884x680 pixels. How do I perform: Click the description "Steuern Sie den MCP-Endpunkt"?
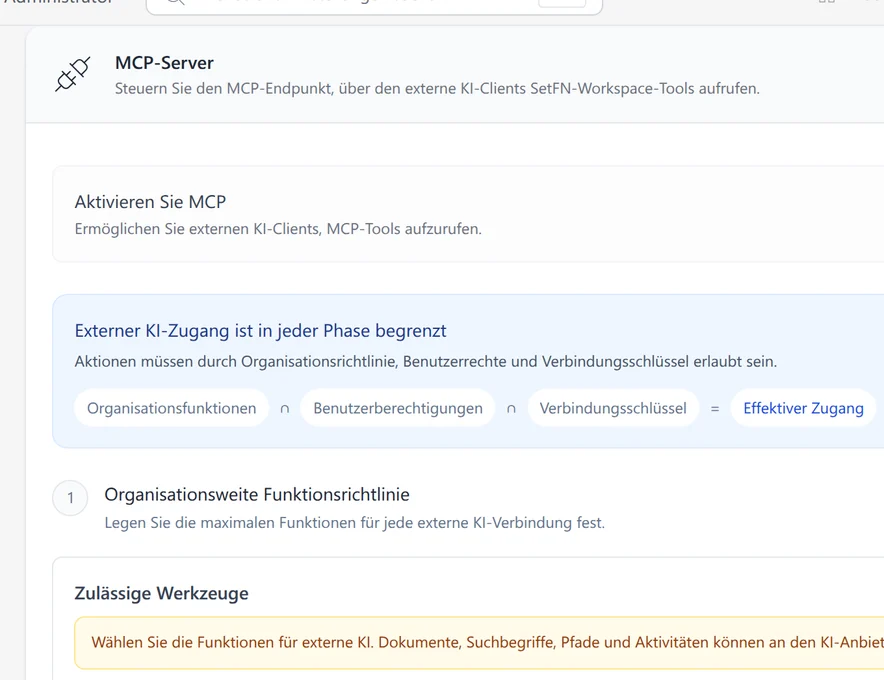point(437,89)
